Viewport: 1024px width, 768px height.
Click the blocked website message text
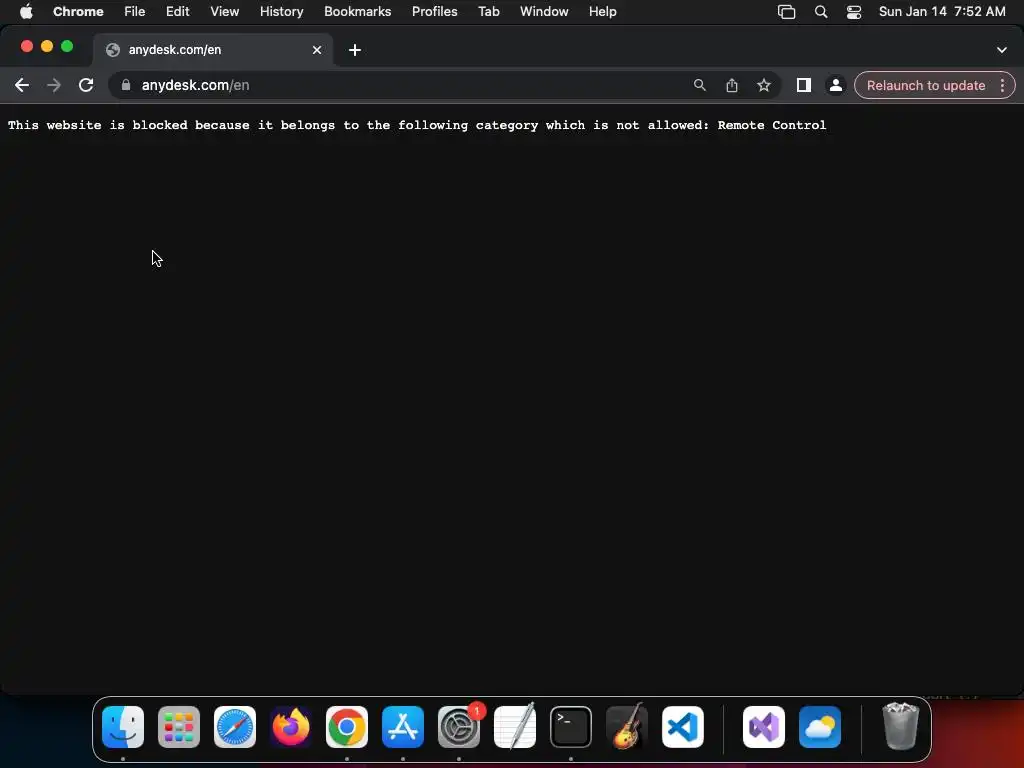click(417, 125)
